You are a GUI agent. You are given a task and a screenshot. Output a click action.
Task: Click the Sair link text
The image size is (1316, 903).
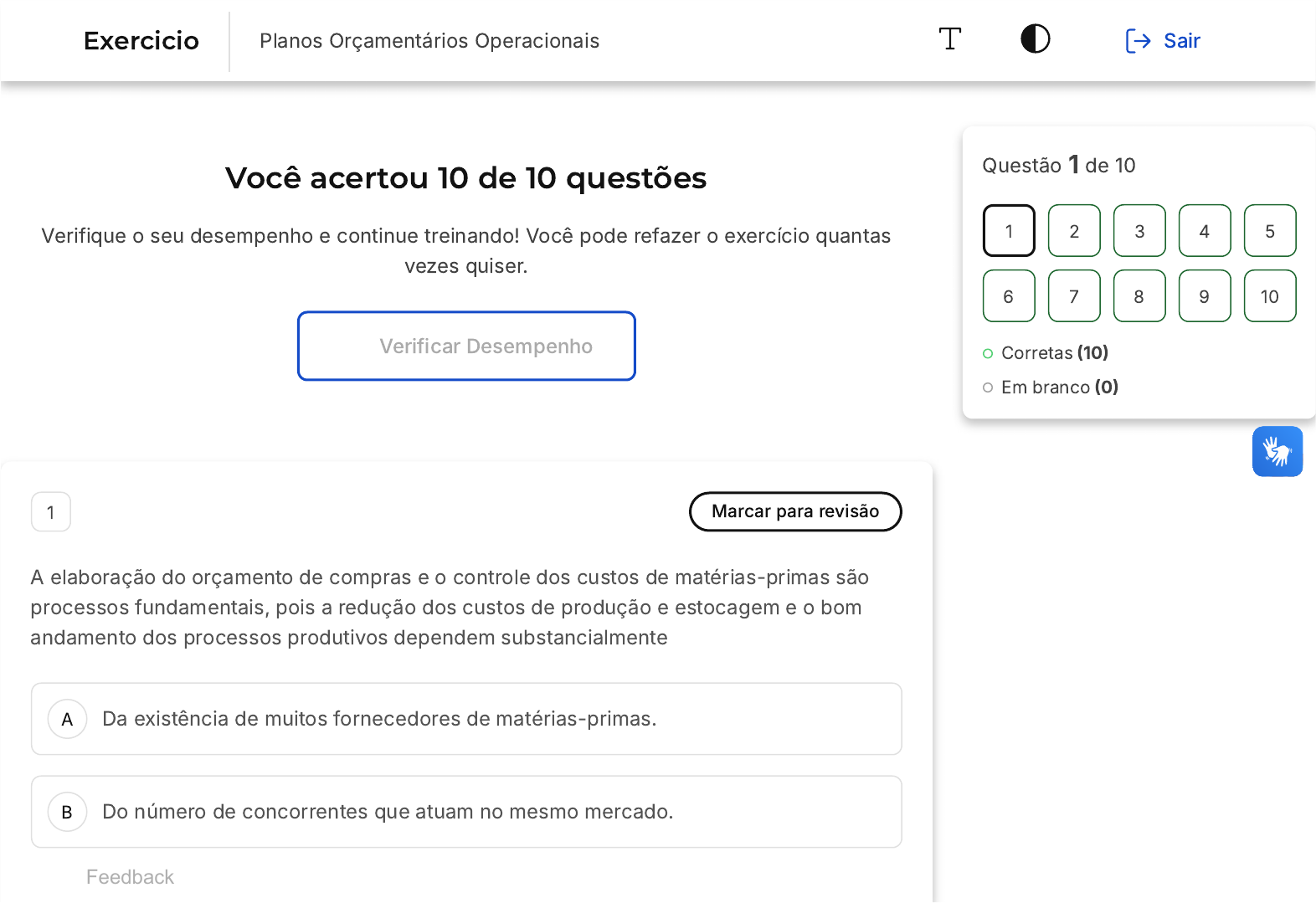tap(1181, 41)
